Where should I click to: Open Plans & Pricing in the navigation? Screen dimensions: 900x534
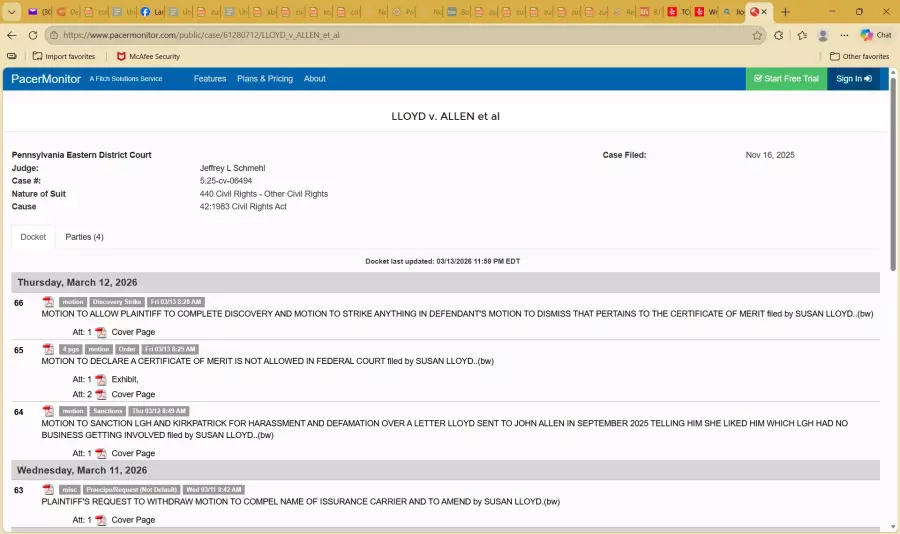point(265,79)
